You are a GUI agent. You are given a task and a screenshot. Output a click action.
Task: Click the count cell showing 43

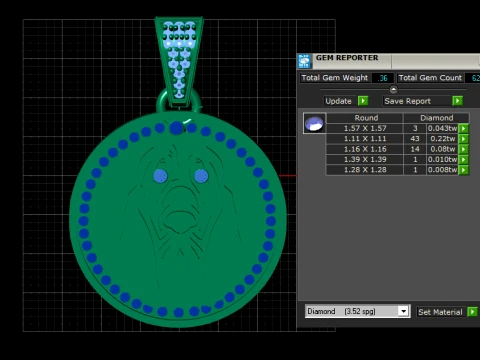(x=415, y=139)
